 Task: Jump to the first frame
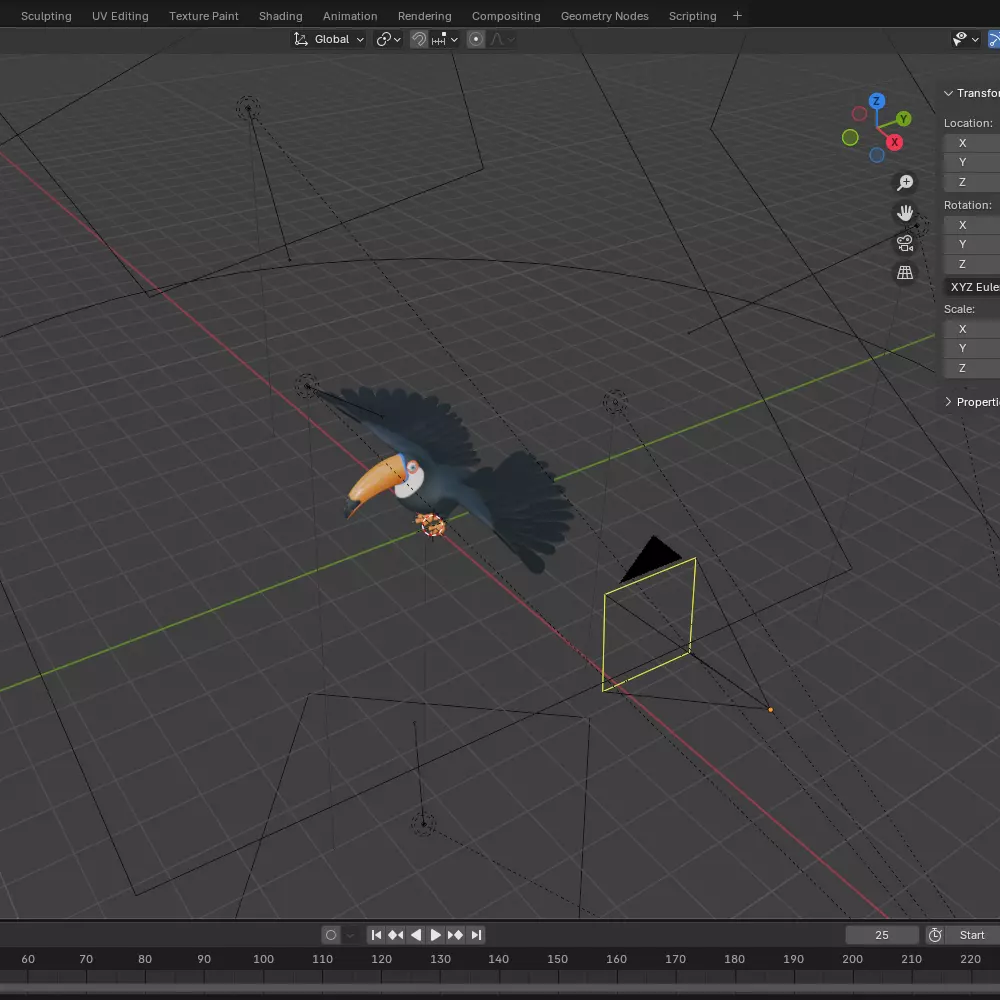pos(376,935)
